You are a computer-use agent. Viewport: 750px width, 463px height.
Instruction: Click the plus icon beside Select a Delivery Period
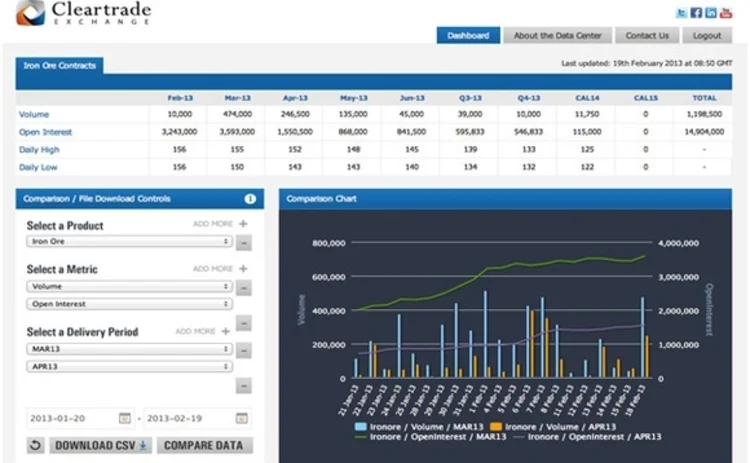(226, 331)
